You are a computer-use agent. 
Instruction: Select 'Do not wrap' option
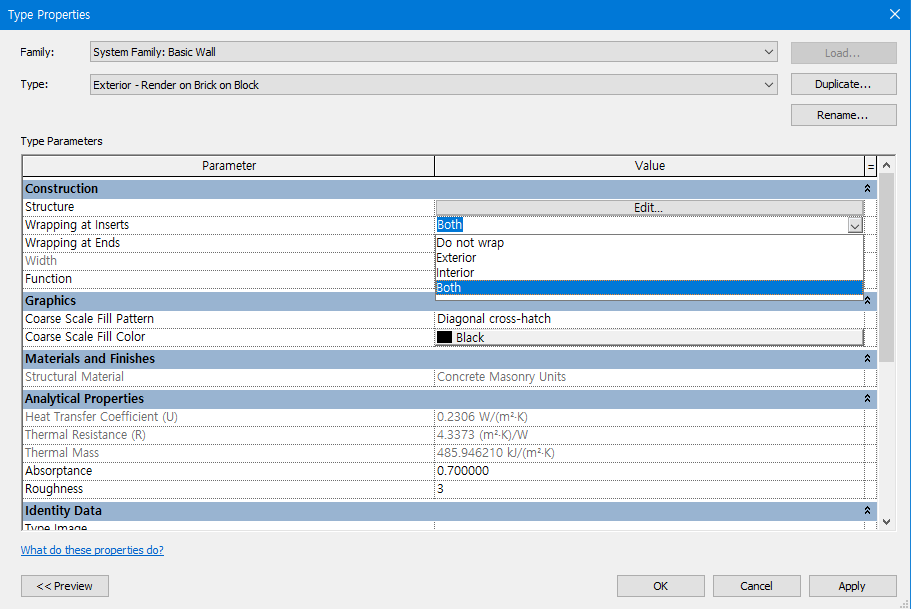[649, 243]
